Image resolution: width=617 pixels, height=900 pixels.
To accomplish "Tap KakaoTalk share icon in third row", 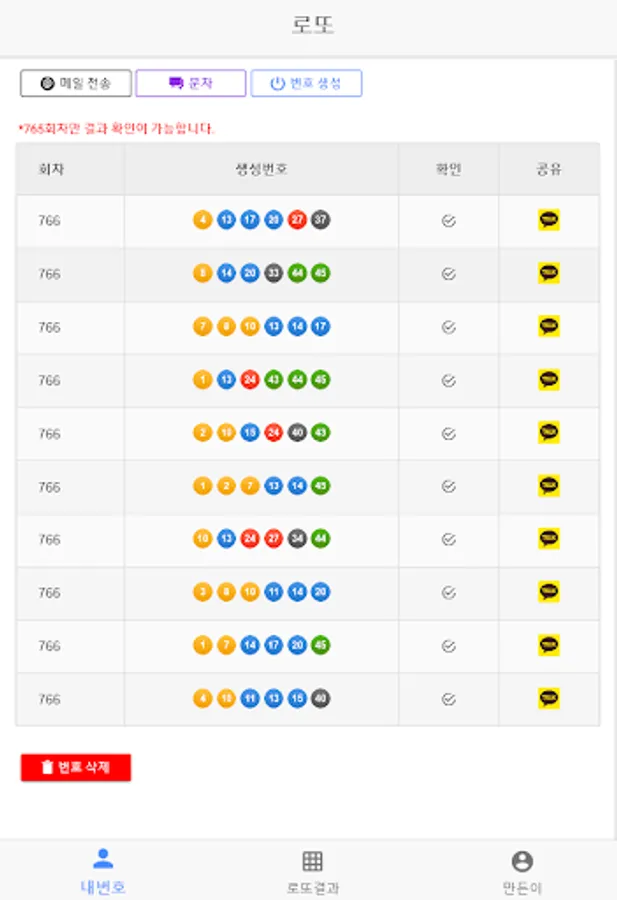I will click(x=548, y=327).
